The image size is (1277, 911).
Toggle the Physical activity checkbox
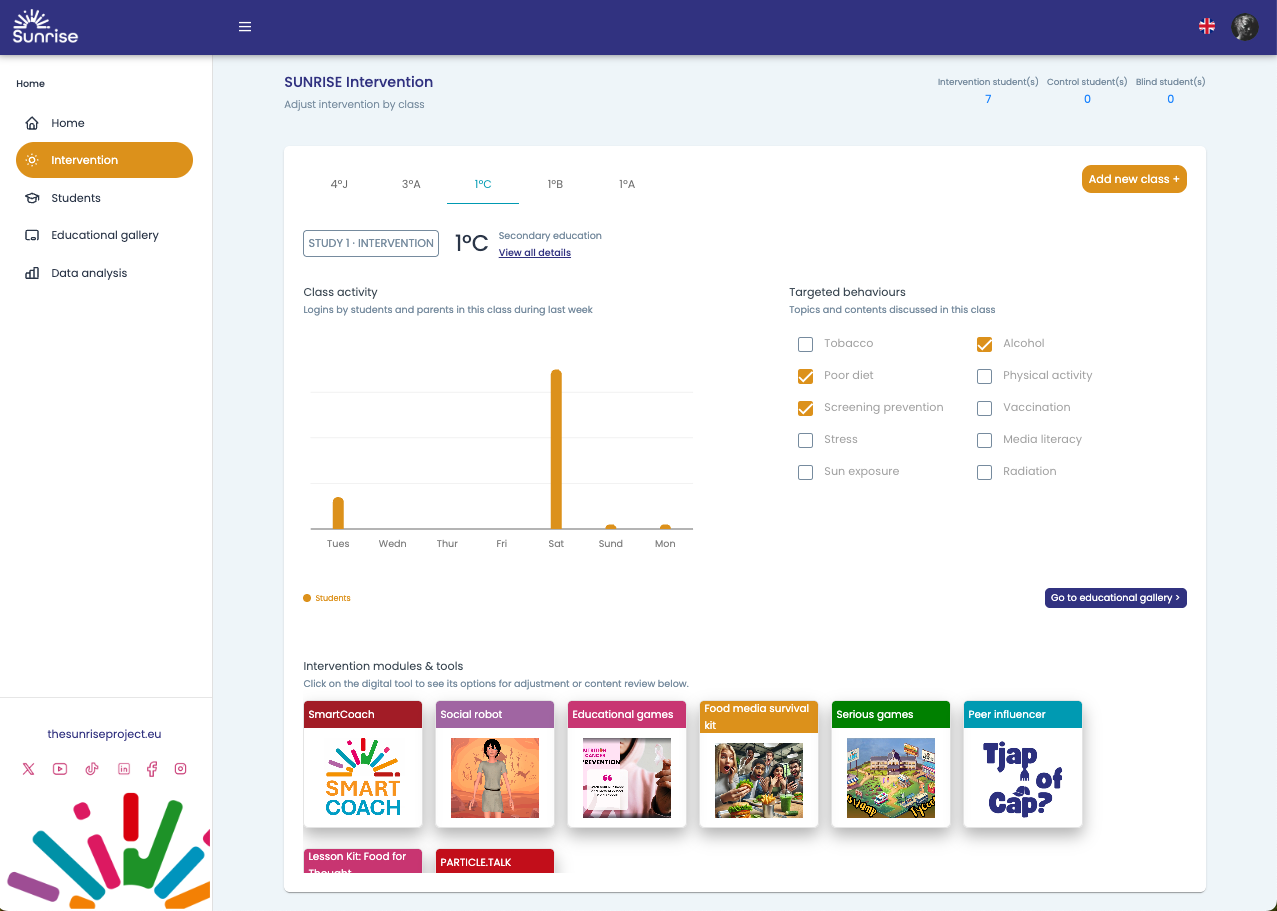point(984,376)
